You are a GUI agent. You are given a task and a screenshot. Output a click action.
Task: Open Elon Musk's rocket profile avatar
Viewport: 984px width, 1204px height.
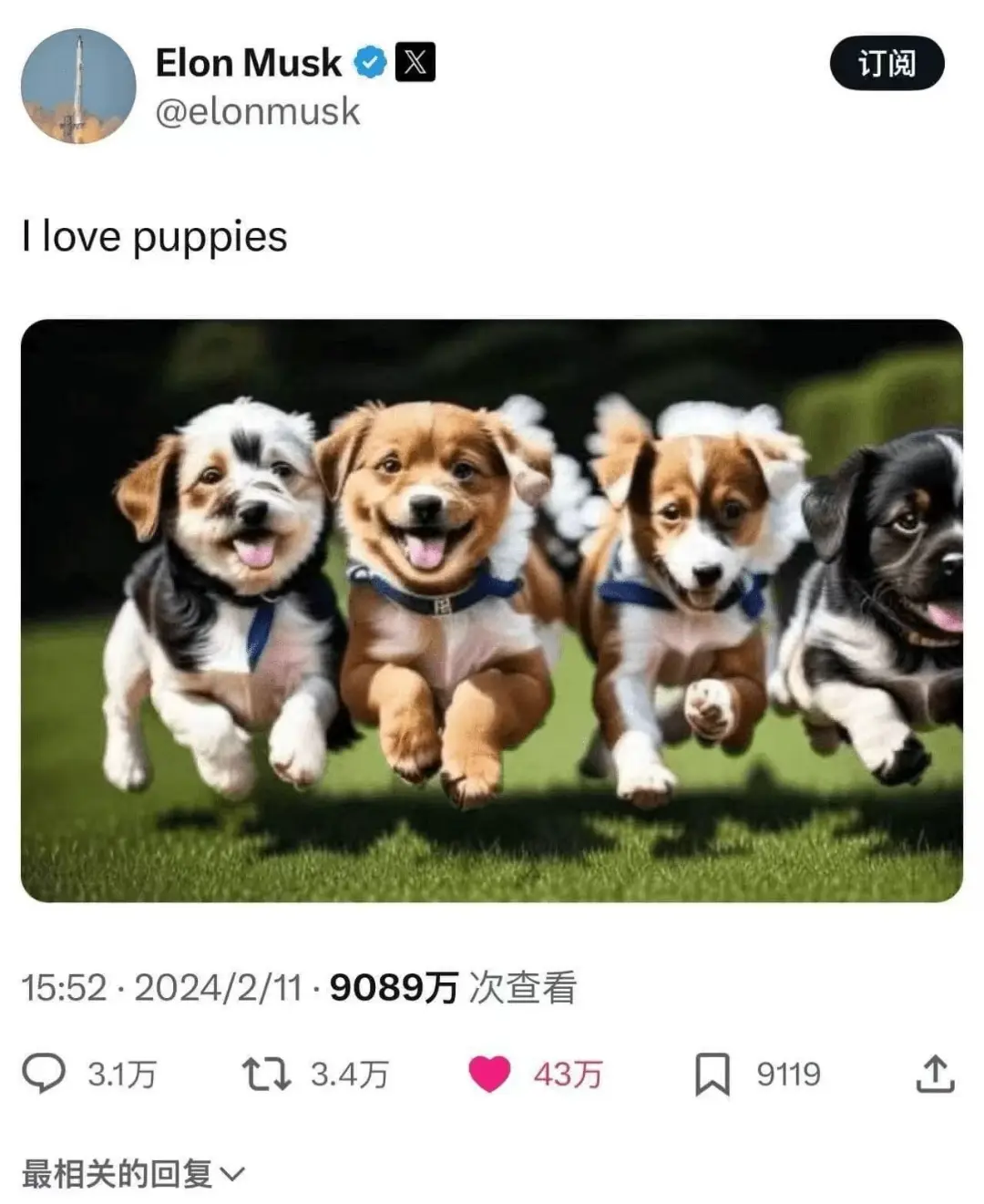pyautogui.click(x=78, y=87)
